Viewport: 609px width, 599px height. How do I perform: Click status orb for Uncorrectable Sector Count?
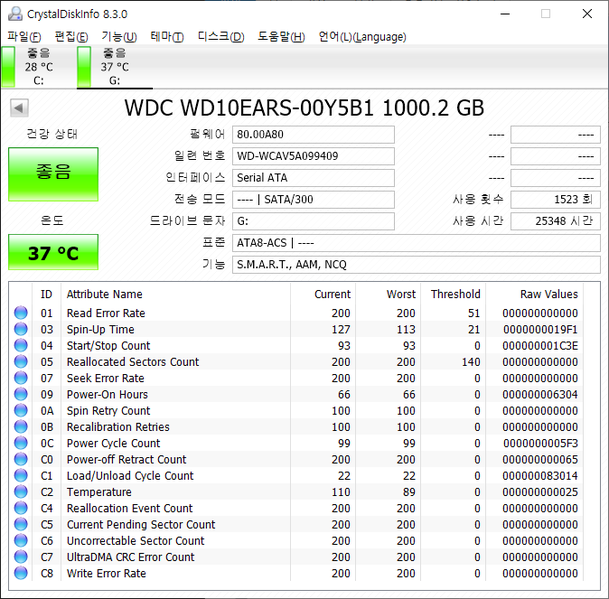point(21,541)
